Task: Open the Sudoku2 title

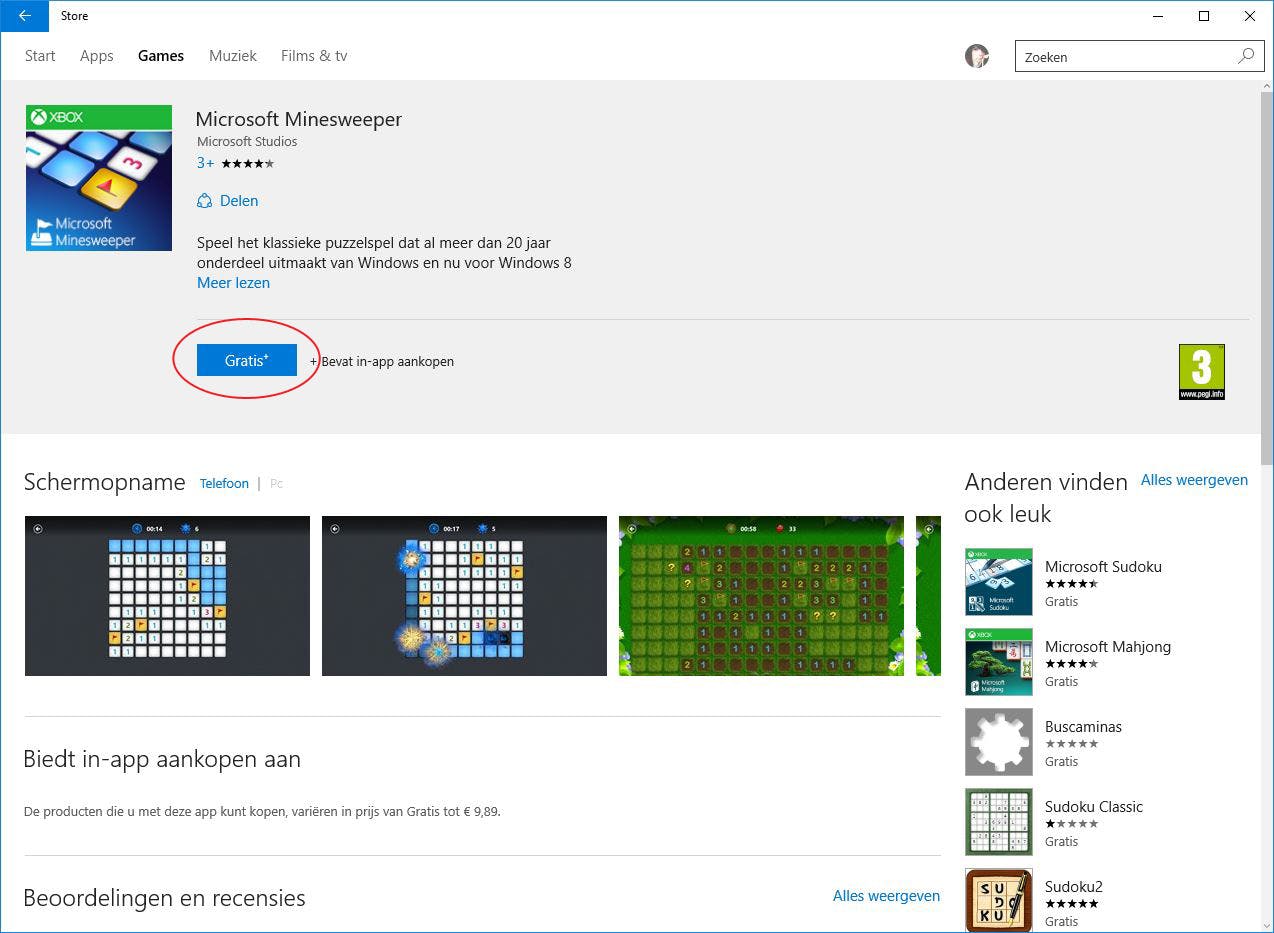Action: point(1074,886)
